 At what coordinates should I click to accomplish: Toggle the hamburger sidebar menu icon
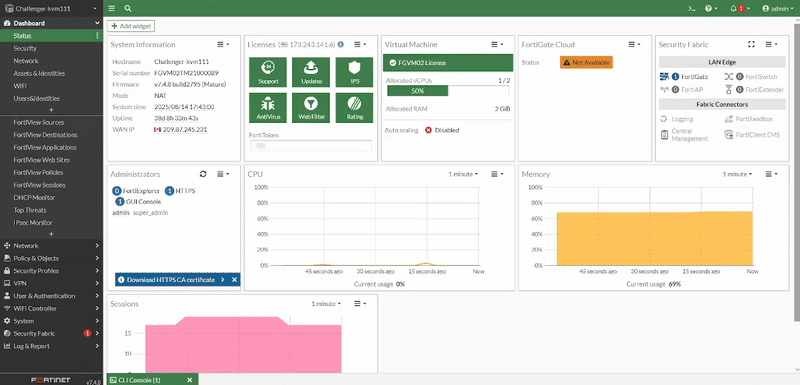coord(112,9)
